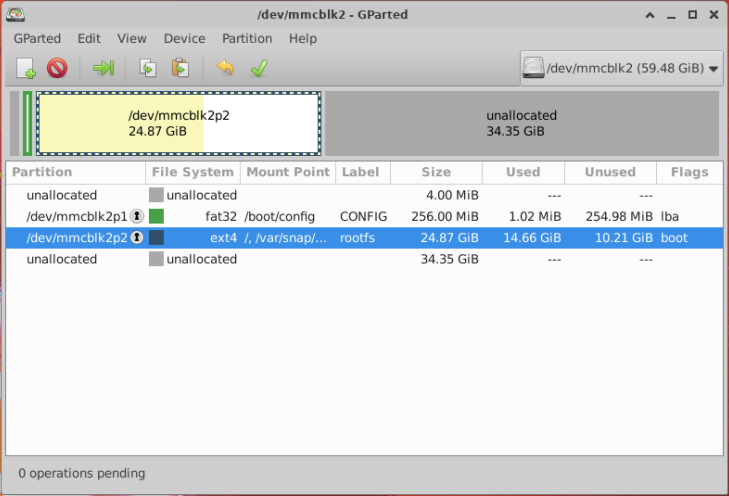Sort by the Partition column header
This screenshot has width=729, height=496.
click(76, 172)
